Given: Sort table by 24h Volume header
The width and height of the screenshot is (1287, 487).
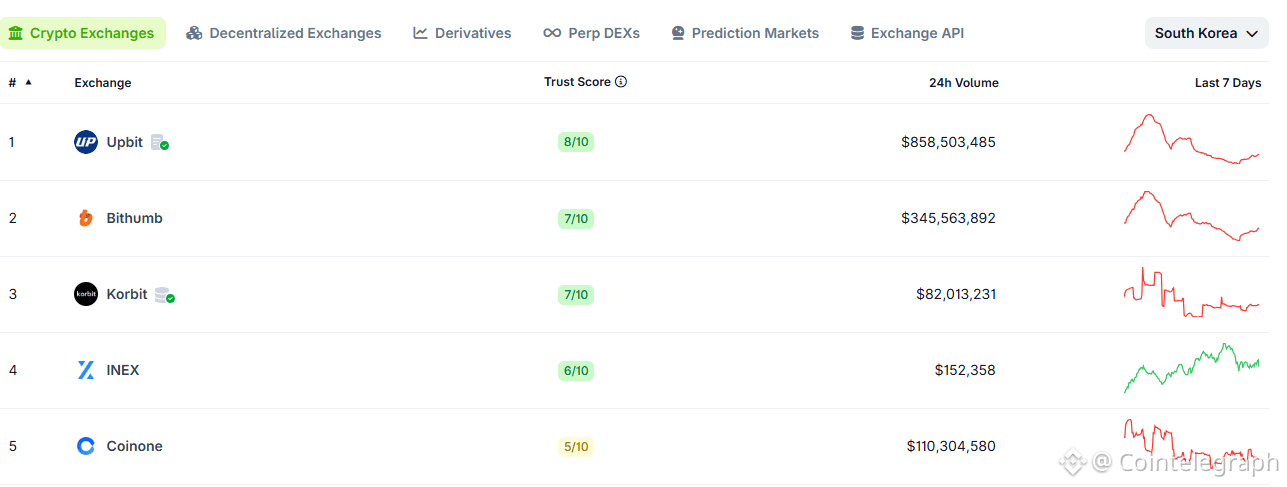Looking at the screenshot, I should tap(963, 83).
